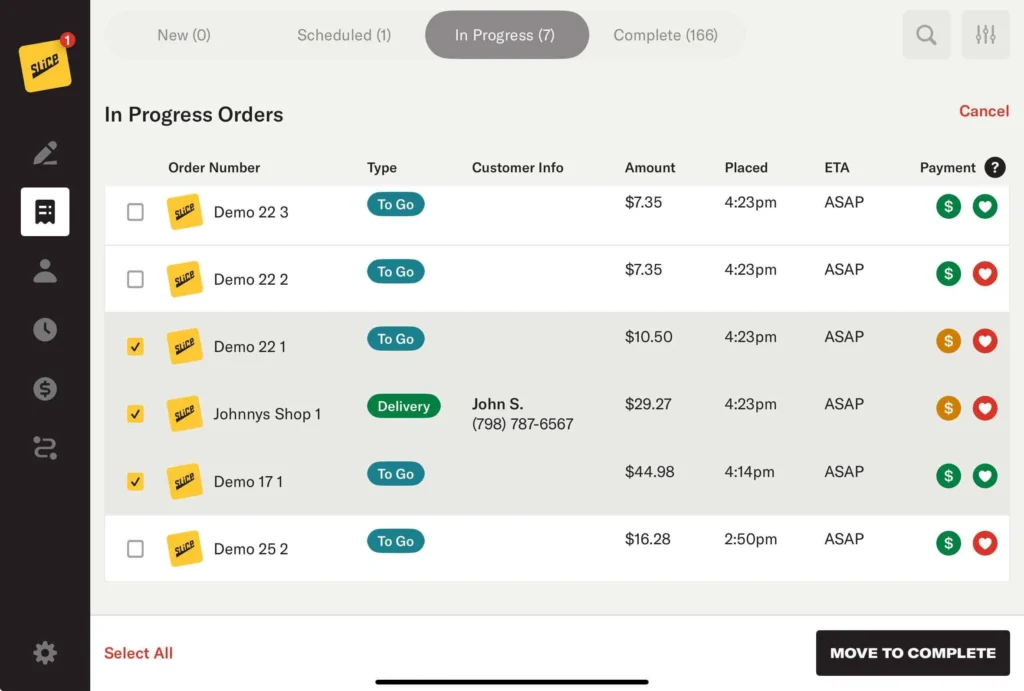
Task: Click the Select All link
Action: click(138, 653)
